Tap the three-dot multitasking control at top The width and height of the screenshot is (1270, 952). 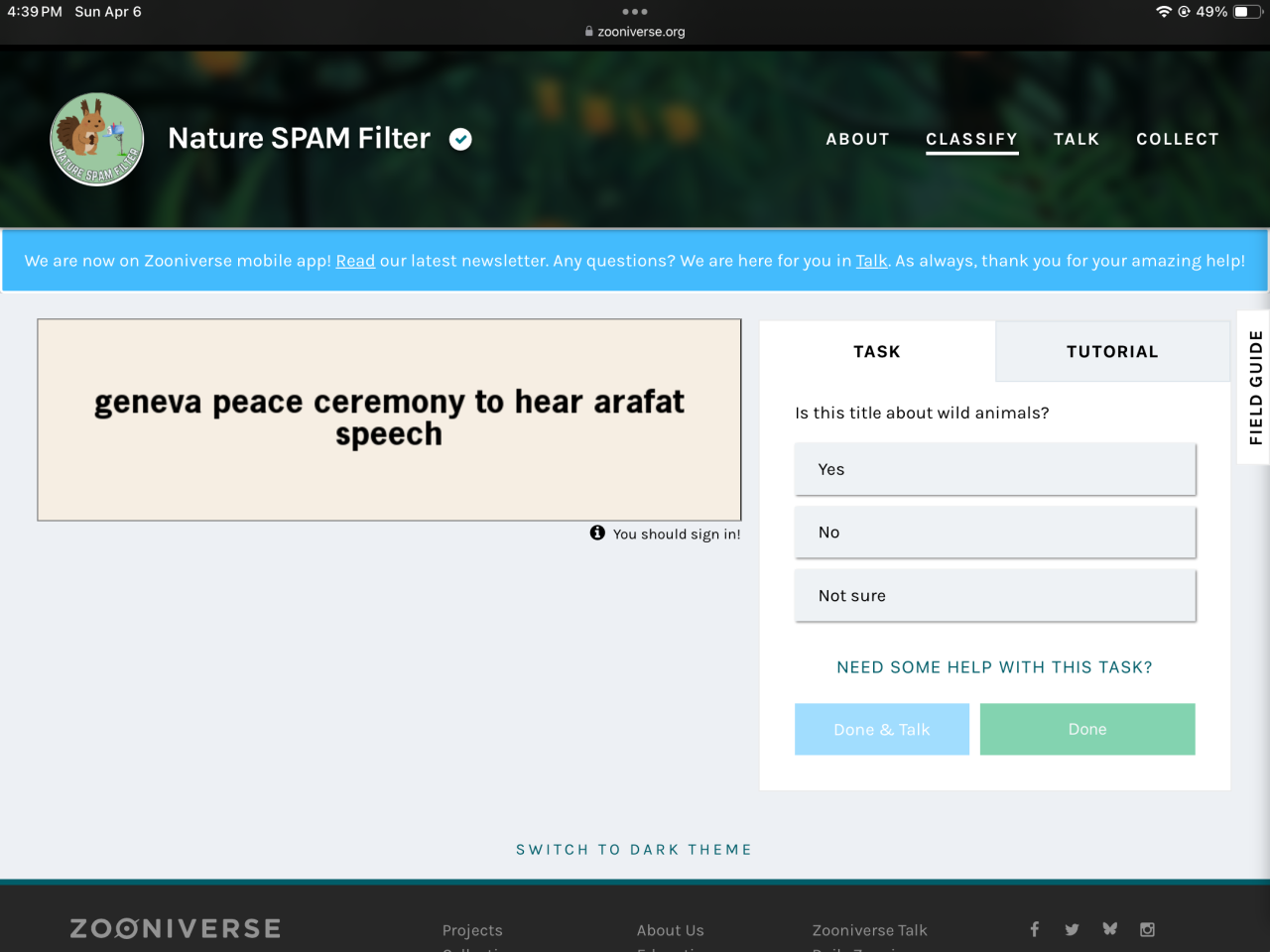point(635,12)
